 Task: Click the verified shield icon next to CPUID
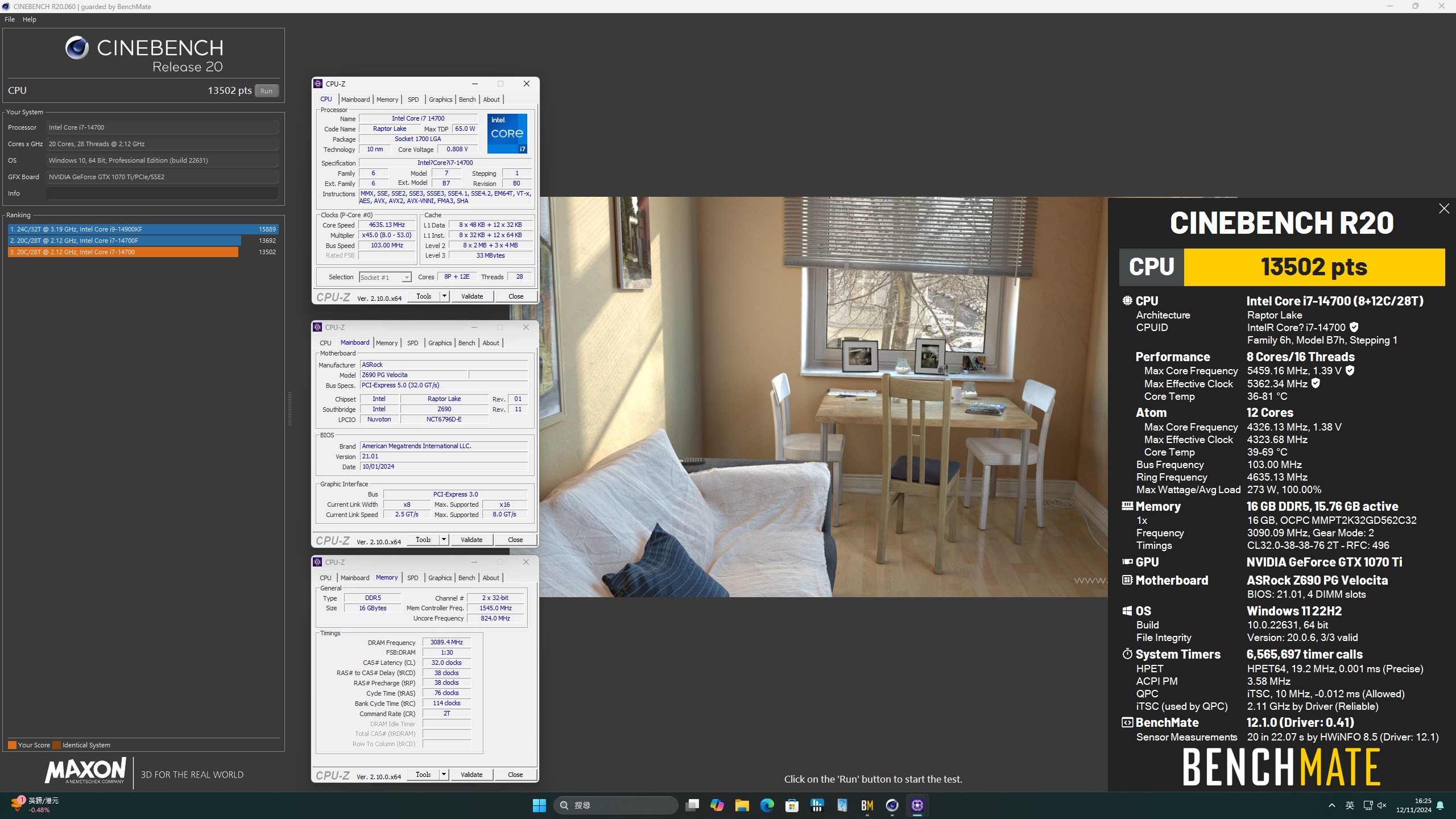point(1354,327)
